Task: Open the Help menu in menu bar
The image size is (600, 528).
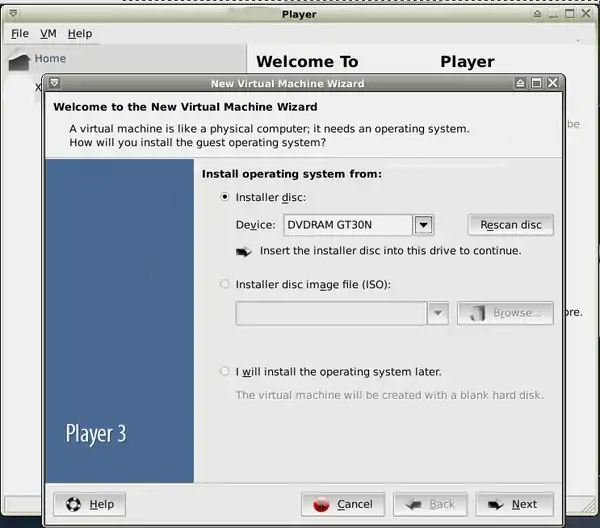Action: 79,33
